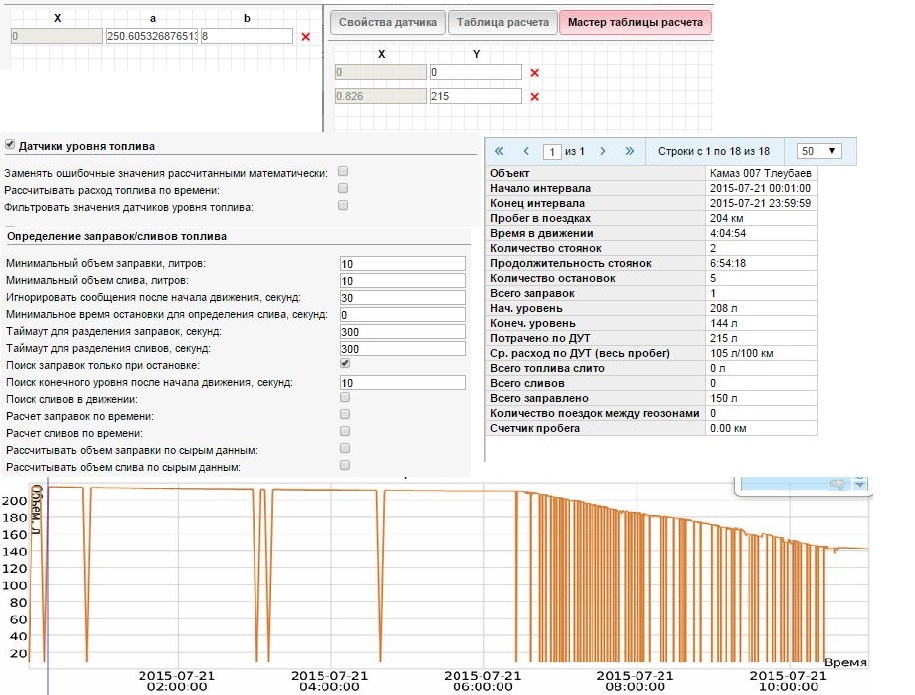This screenshot has height=695, width=915.
Task: Select the 'Мастер таблицы расчета' tab
Action: (x=635, y=23)
